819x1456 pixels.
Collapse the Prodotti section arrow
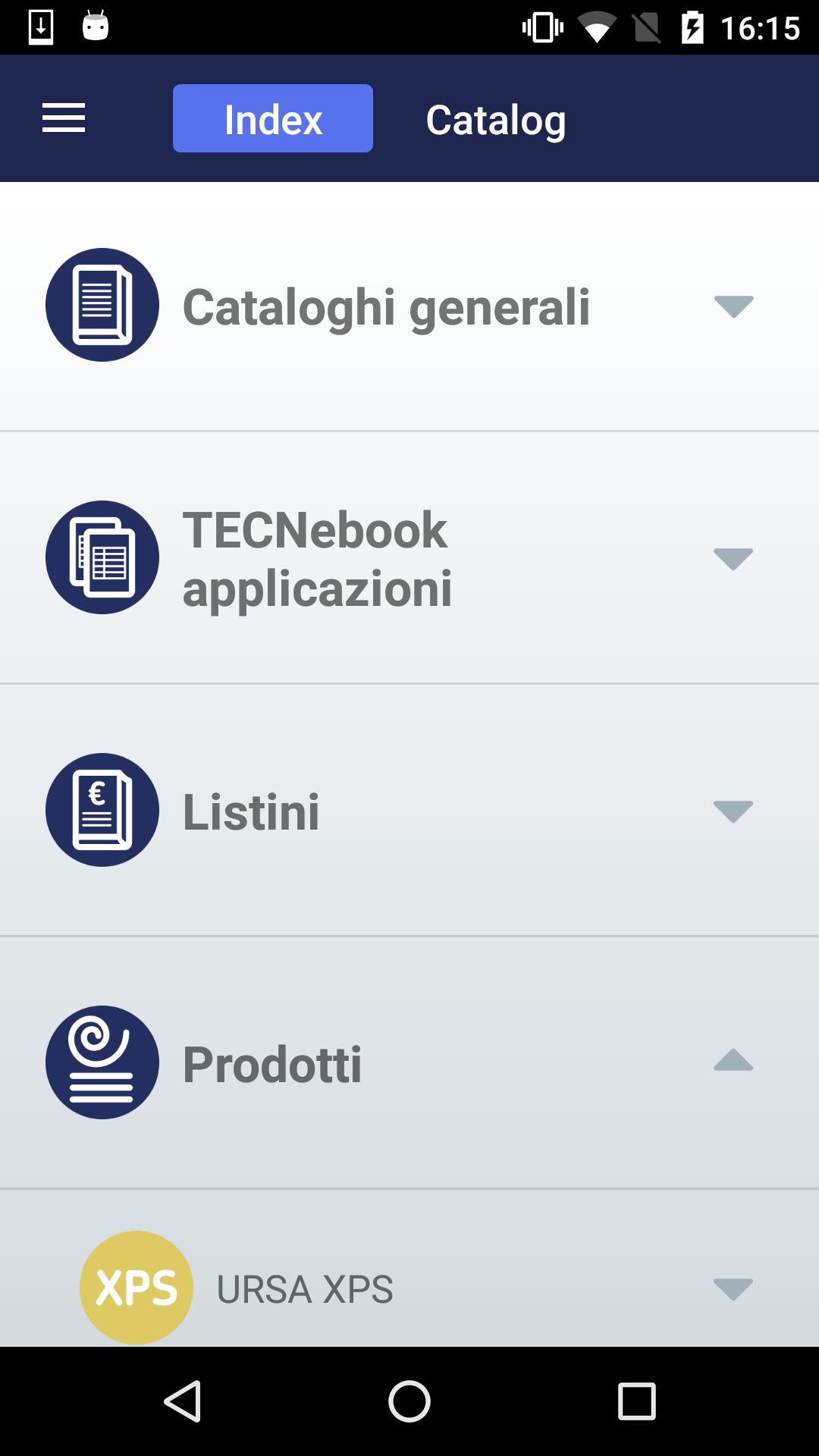tap(733, 1061)
